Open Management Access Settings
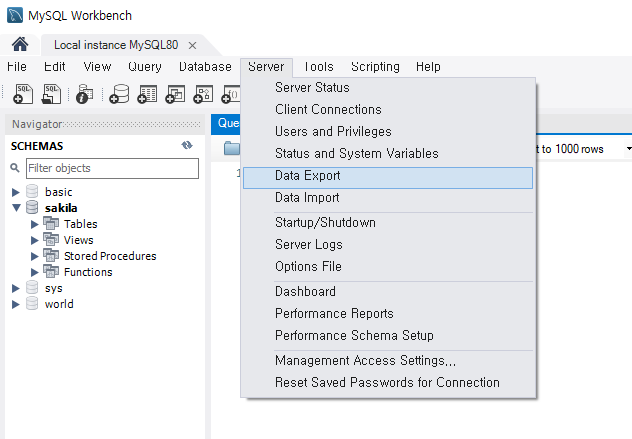Screen dimensions: 632x439 388,361
